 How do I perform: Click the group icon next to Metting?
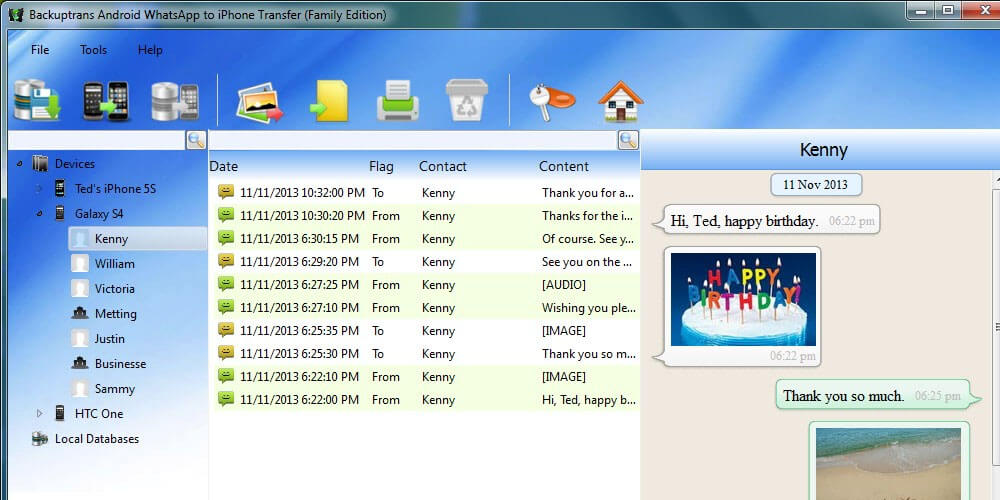(x=80, y=313)
